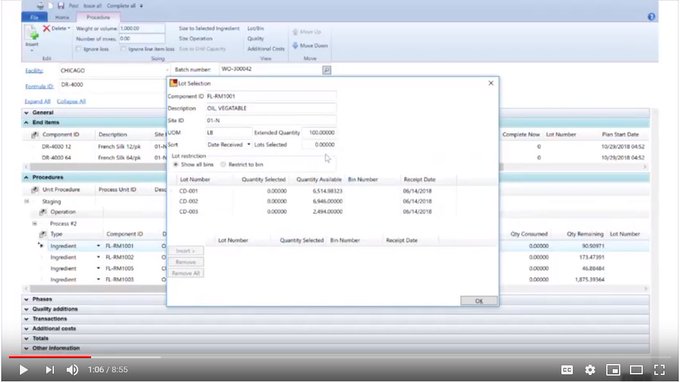Screen dimensions: 680x382
Task: Seek on the video progress bar
Action: click(x=340, y=357)
